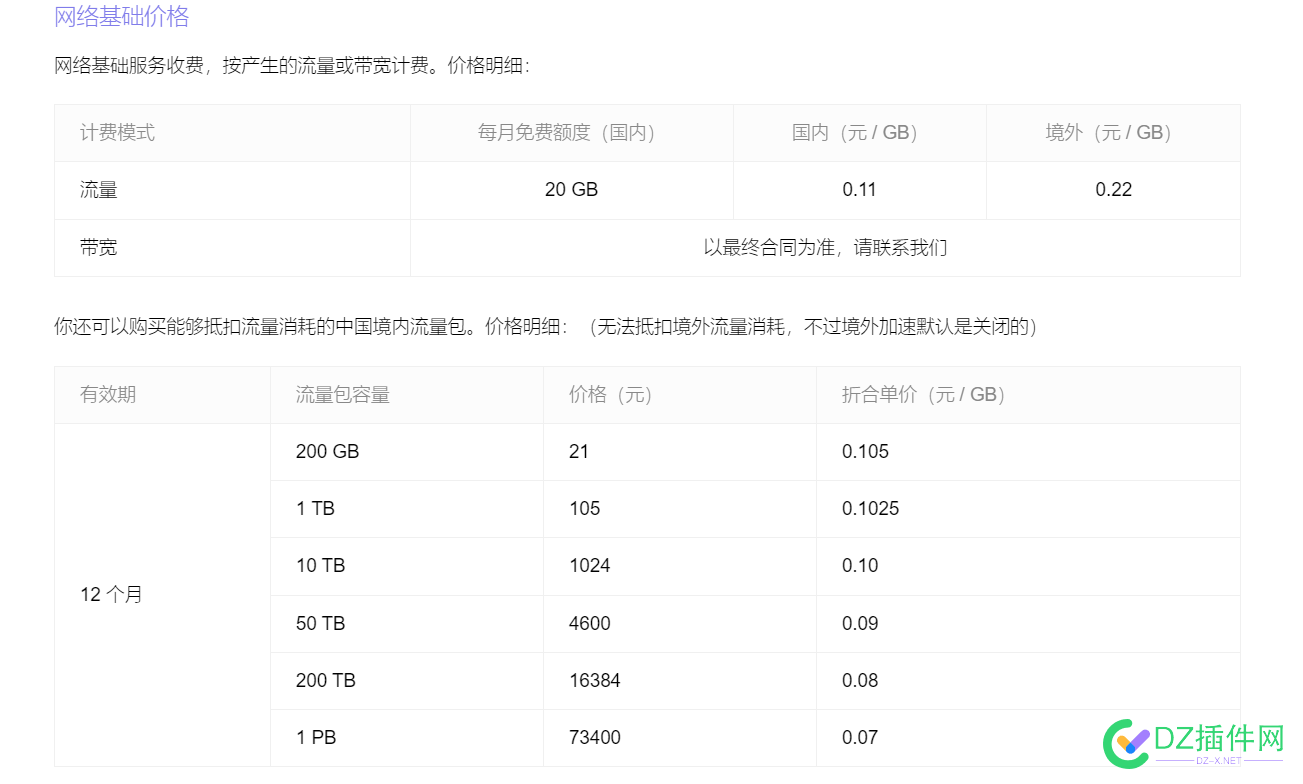Image resolution: width=1303 pixels, height=784 pixels.
Task: Select the 有效期 column header
Action: coord(162,395)
